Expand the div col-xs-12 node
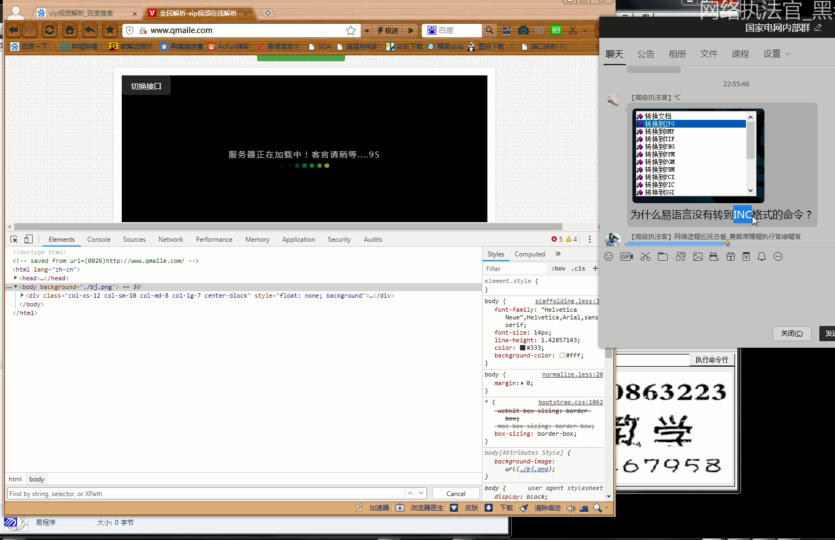835x540 pixels. point(22,296)
